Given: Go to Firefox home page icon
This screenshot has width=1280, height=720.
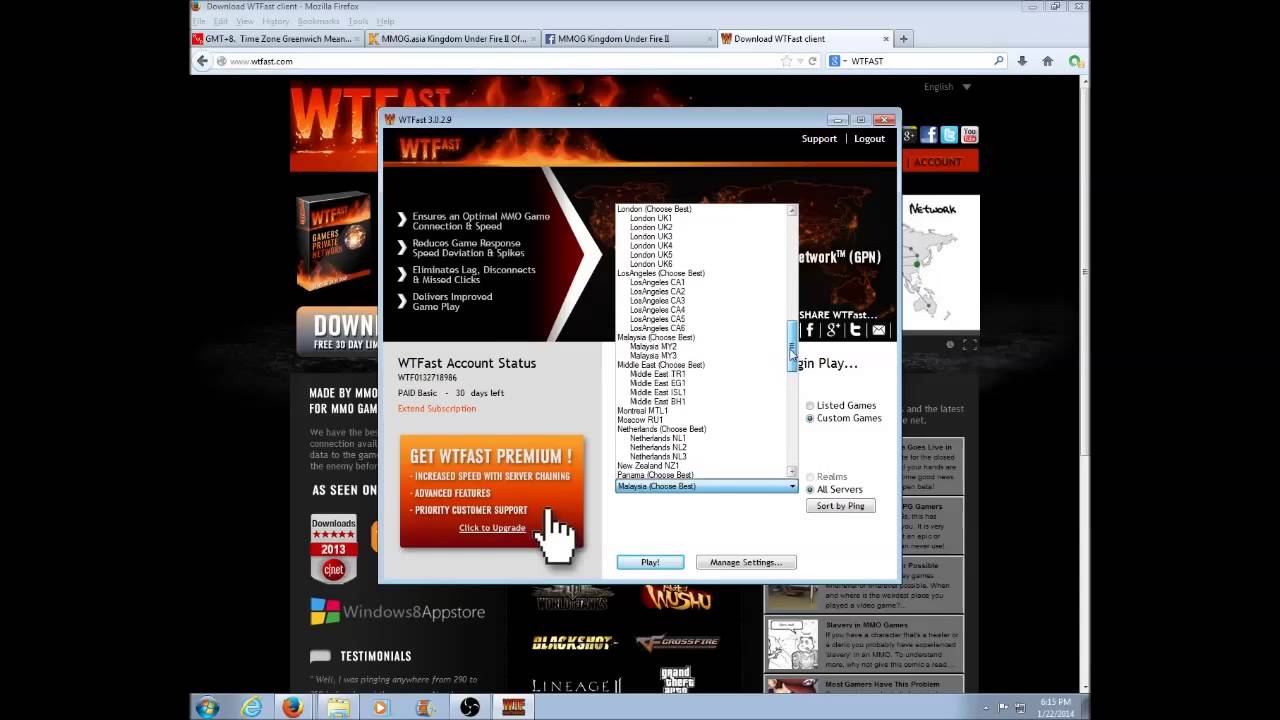Looking at the screenshot, I should (x=1047, y=61).
